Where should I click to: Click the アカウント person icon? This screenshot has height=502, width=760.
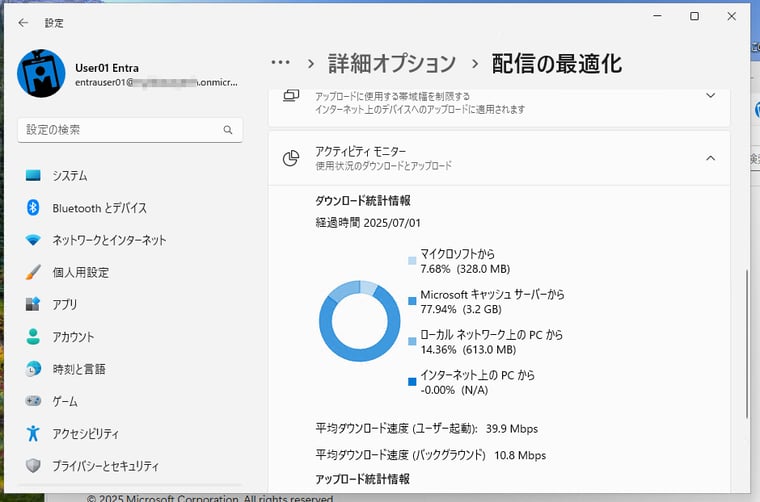[33, 337]
